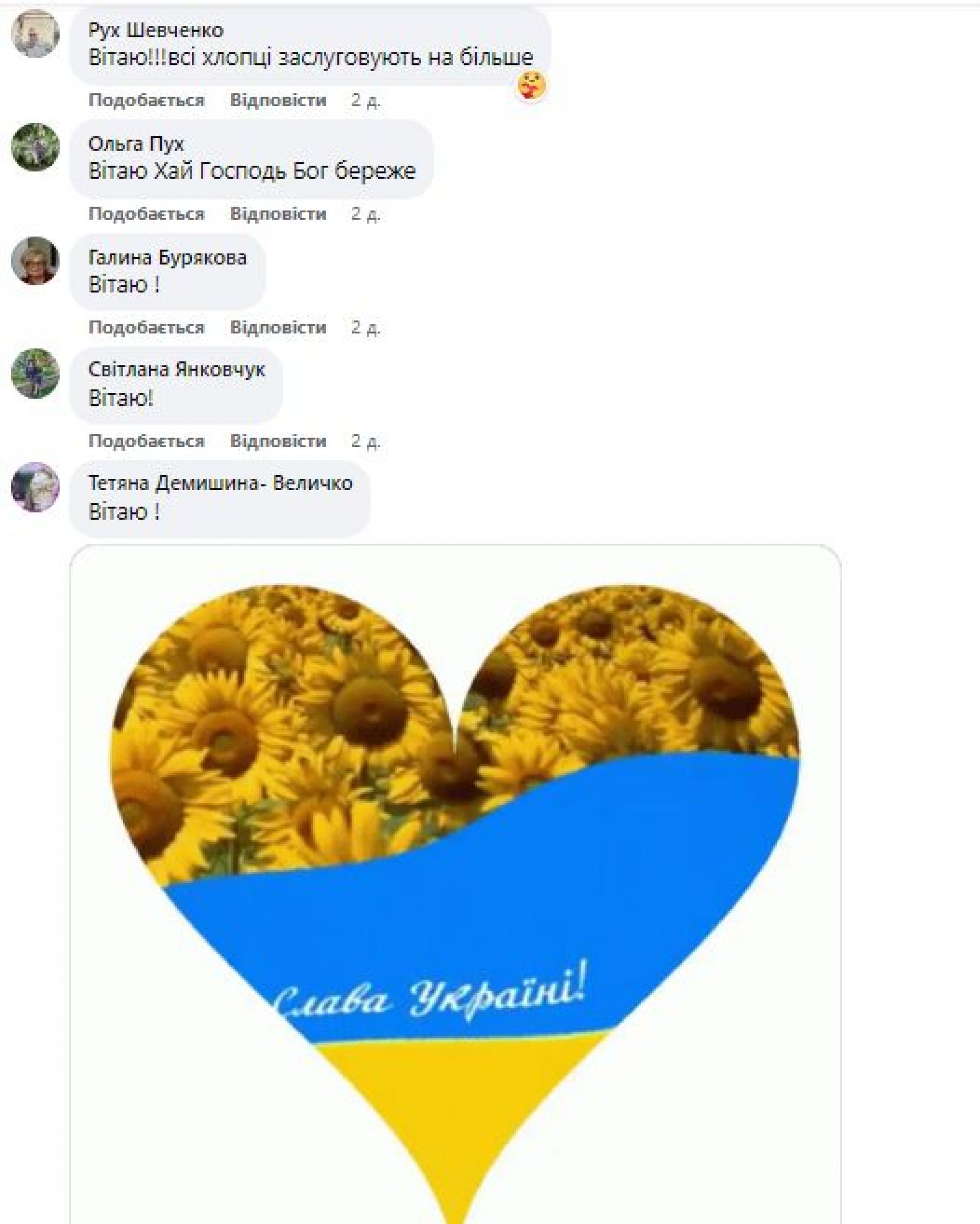Like Ольга Пух's comment
This screenshot has width=980, height=1224.
(146, 214)
